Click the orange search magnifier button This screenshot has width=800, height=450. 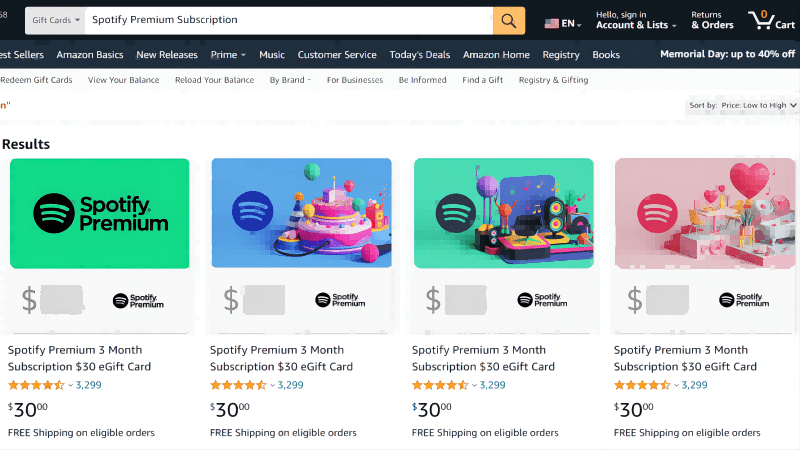508,20
